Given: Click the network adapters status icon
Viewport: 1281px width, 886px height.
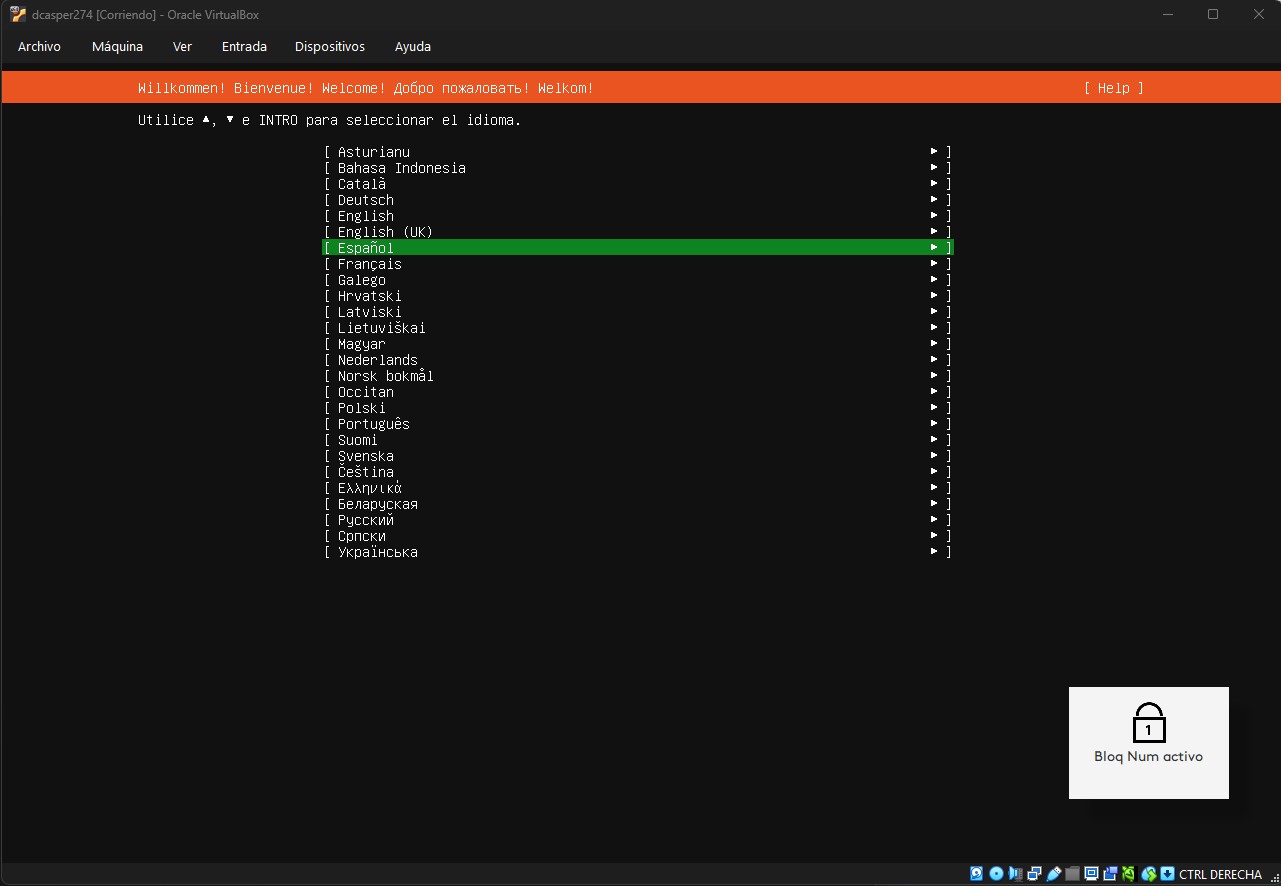Looking at the screenshot, I should click(x=1034, y=874).
